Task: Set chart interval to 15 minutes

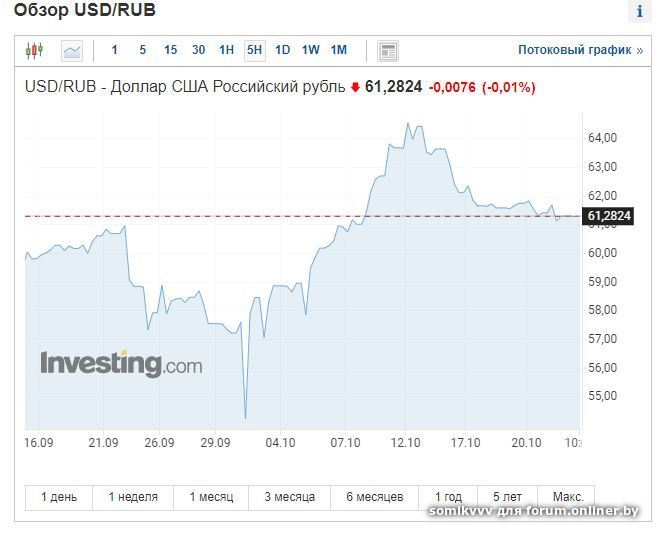Action: (171, 50)
